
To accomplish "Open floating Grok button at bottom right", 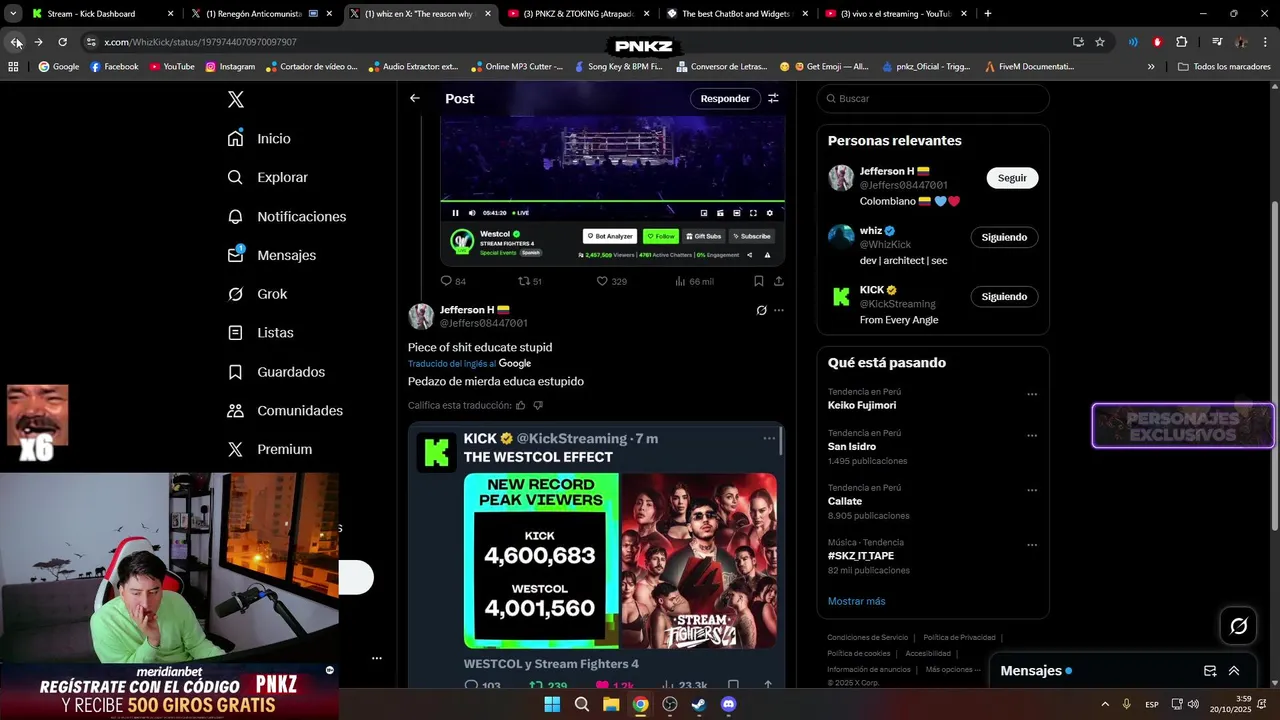I will coord(1238,626).
